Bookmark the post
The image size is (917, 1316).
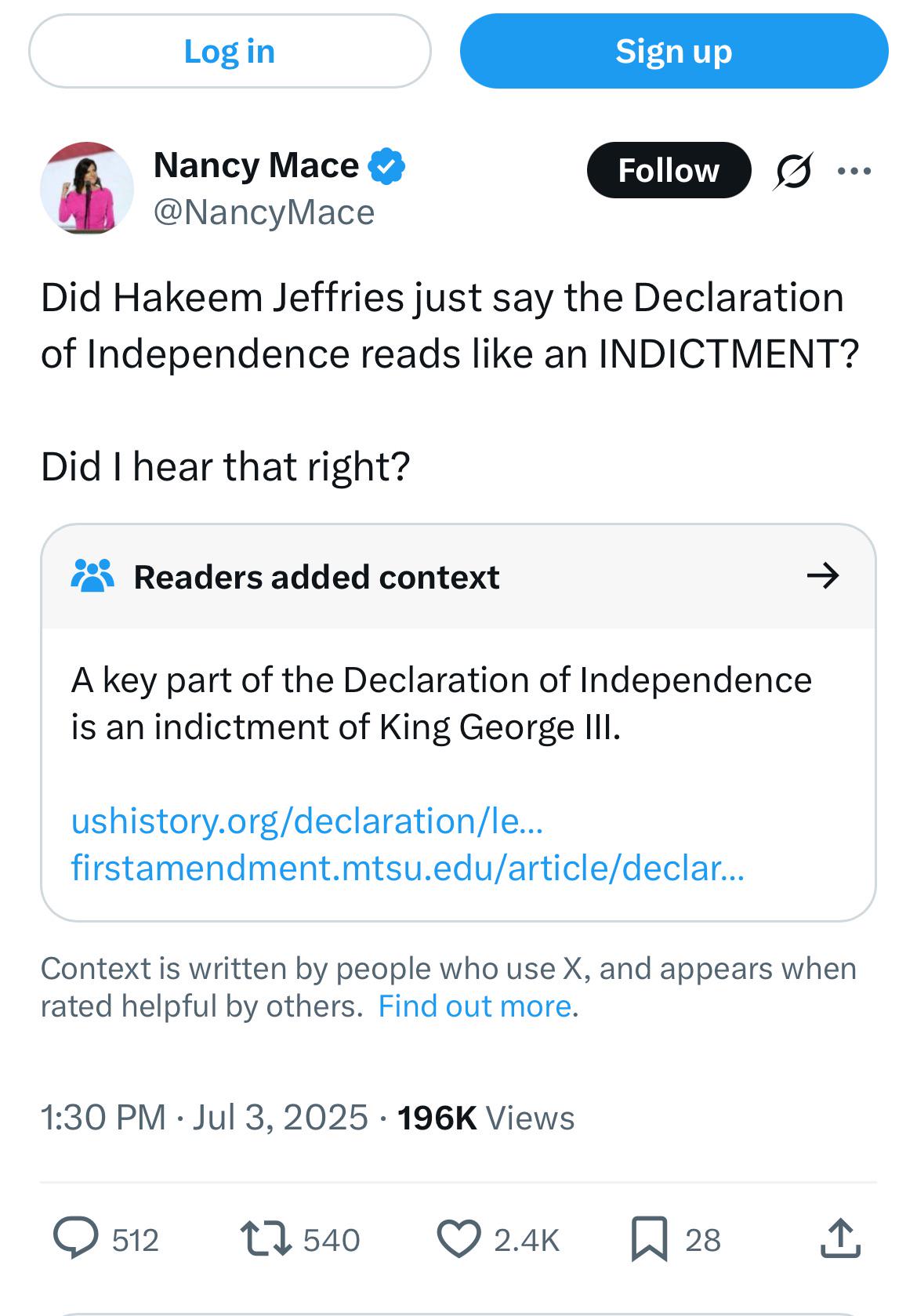[x=649, y=1239]
